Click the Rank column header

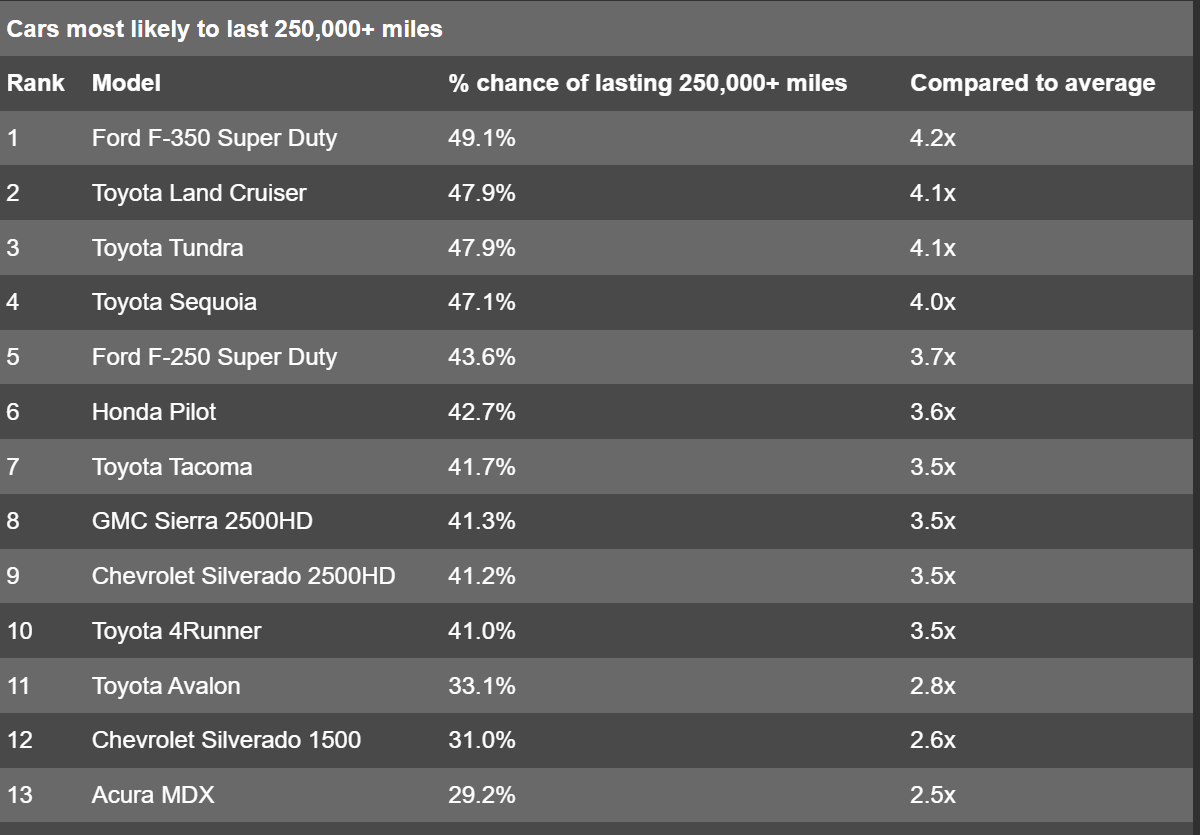tap(36, 83)
